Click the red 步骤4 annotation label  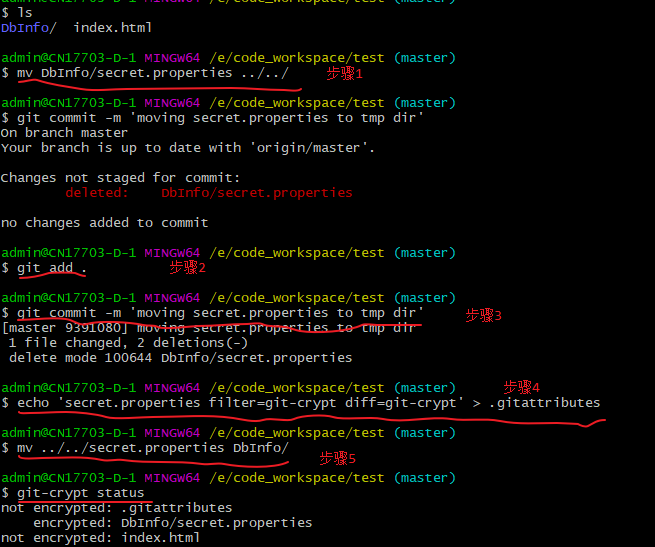(522, 386)
